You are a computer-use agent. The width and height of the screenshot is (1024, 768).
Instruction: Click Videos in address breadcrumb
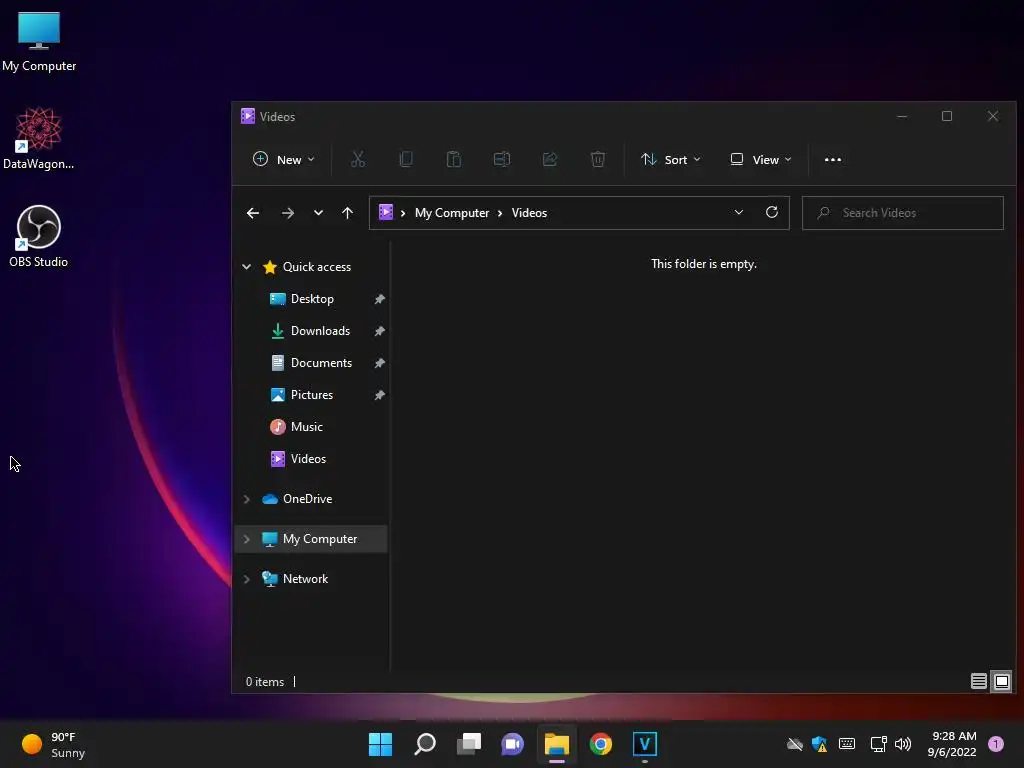(x=529, y=213)
